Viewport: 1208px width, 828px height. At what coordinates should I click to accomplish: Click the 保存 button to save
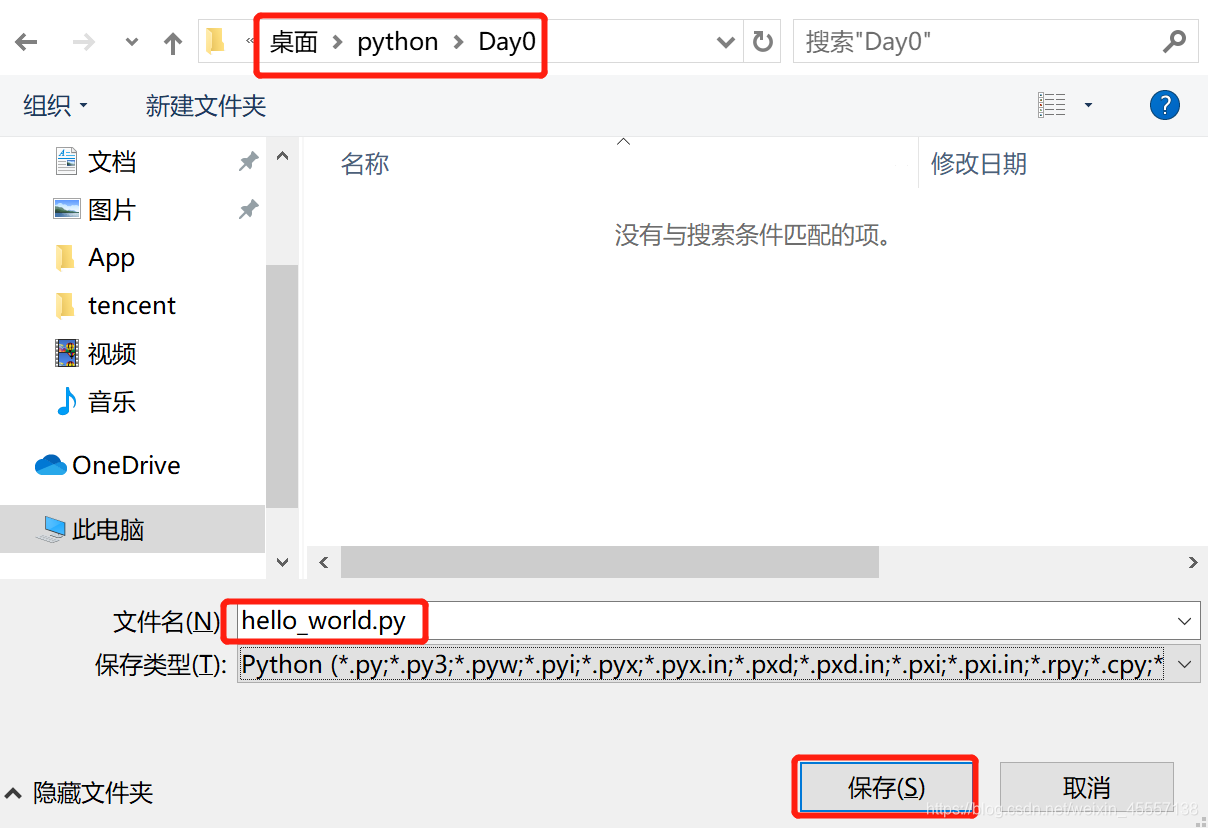[884, 787]
